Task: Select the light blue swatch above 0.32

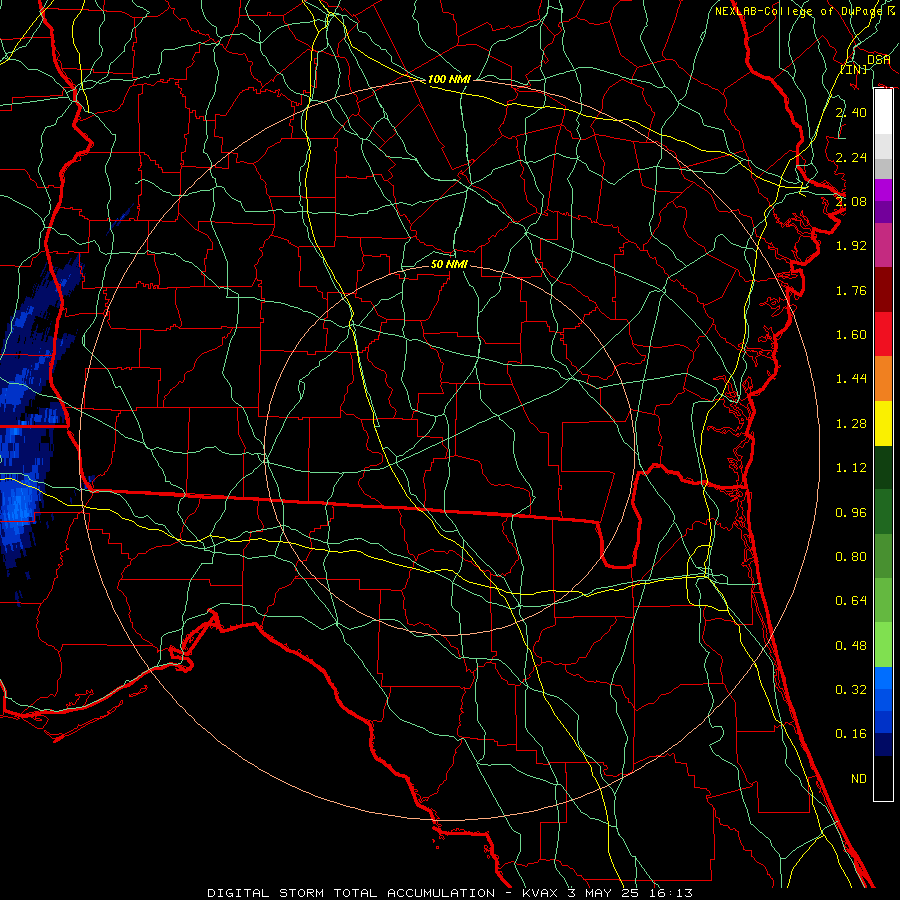Action: point(883,678)
